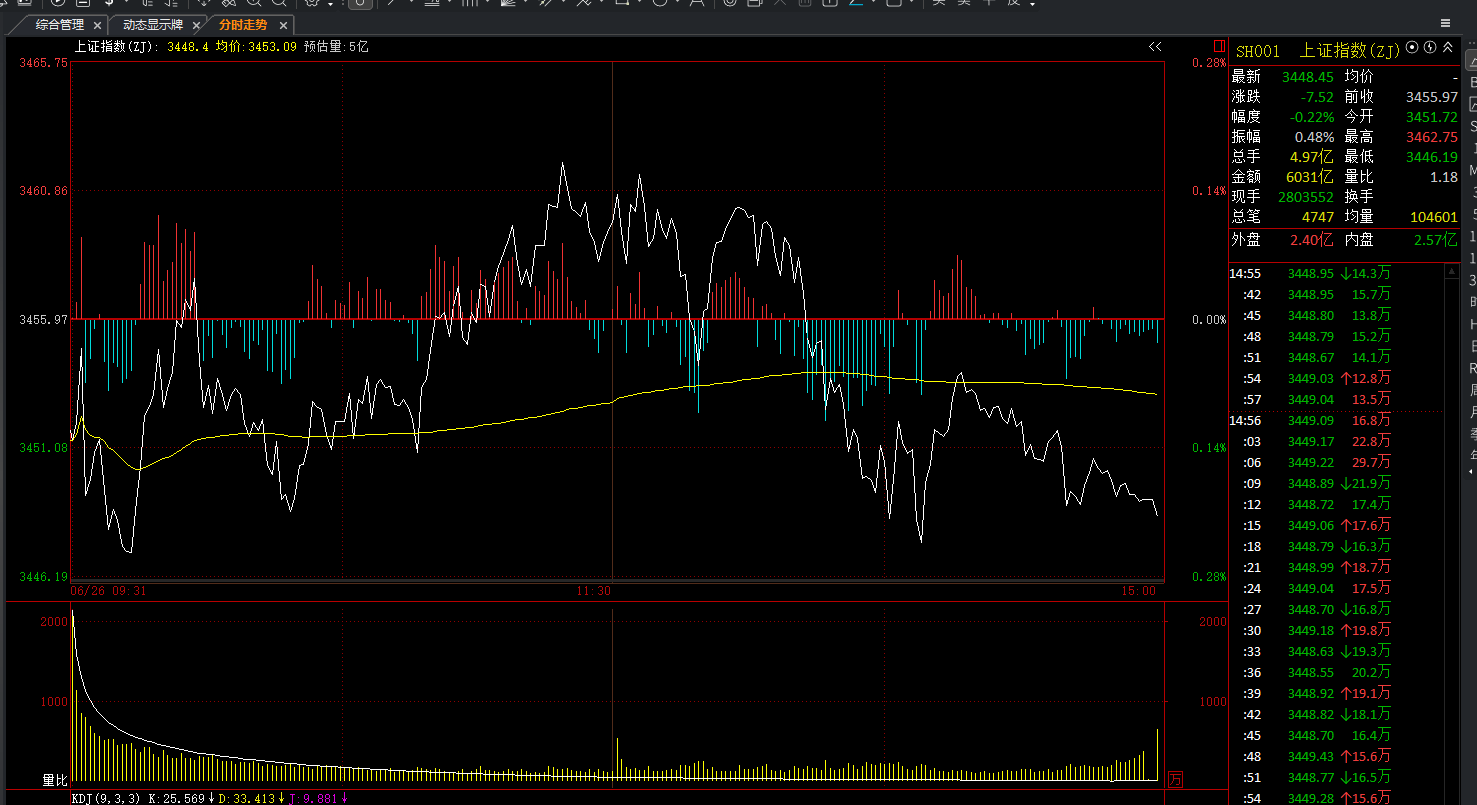Click the 3465.75 top price axis label
The image size is (1477, 805).
click(44, 62)
